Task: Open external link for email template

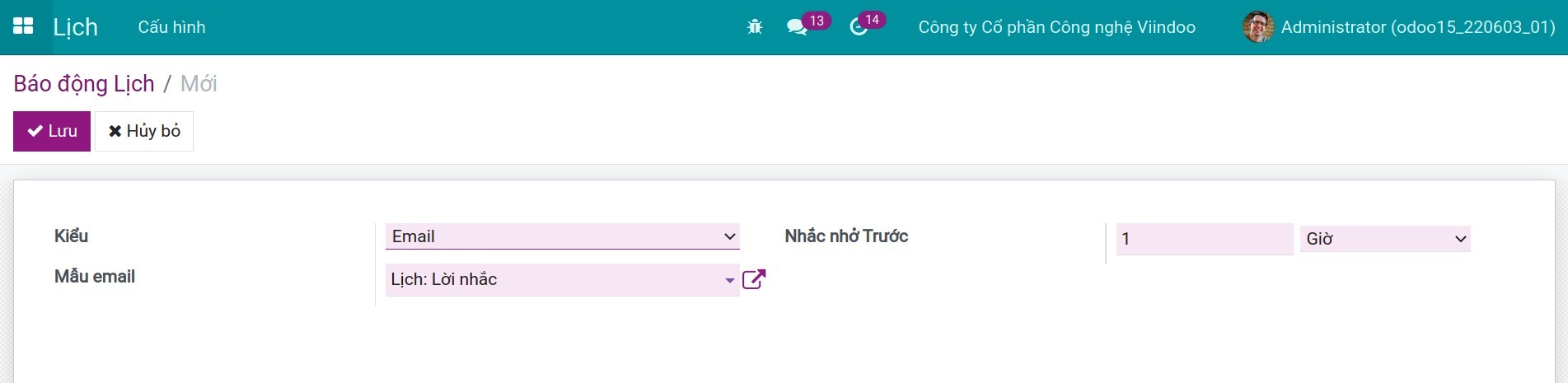Action: tap(754, 279)
